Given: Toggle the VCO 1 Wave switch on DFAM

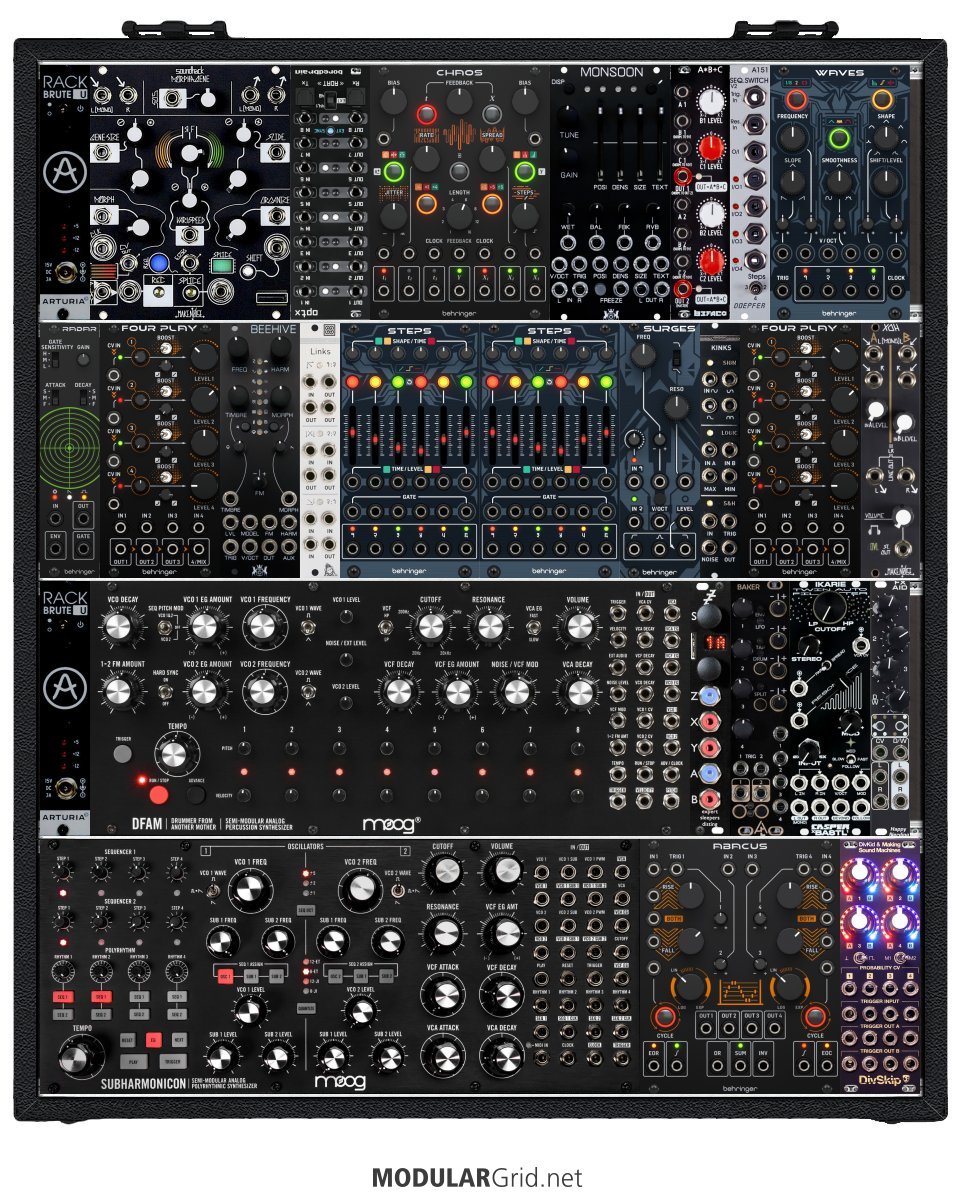Looking at the screenshot, I should pyautogui.click(x=304, y=627).
